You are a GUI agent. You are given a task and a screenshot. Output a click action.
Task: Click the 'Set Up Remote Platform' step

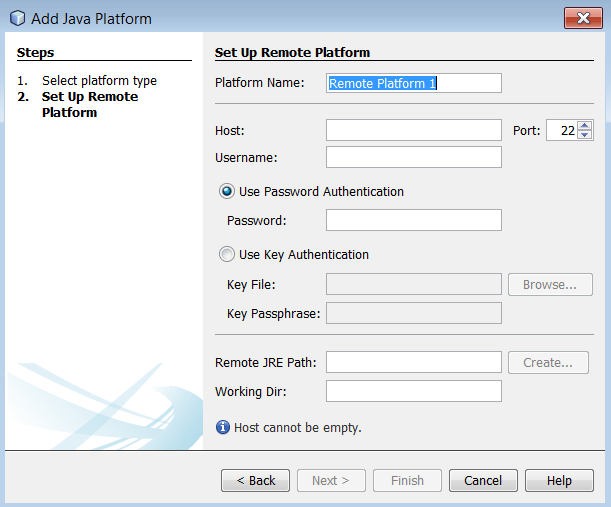(90, 104)
